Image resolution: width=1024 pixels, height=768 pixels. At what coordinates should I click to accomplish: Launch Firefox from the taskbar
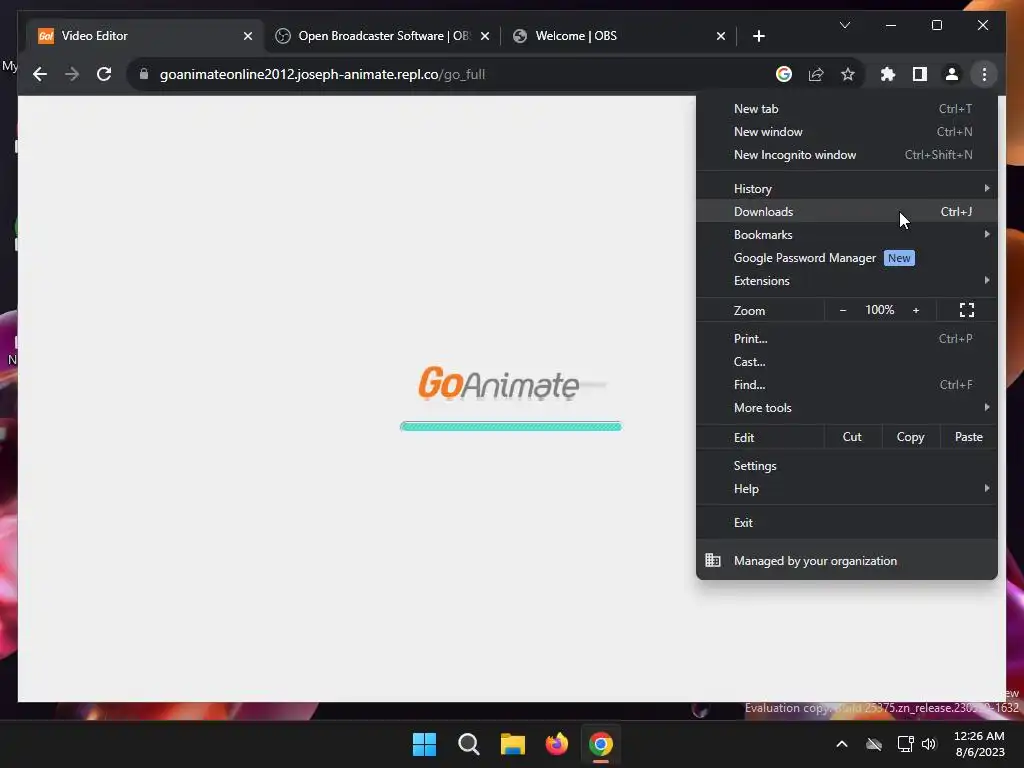[x=556, y=744]
